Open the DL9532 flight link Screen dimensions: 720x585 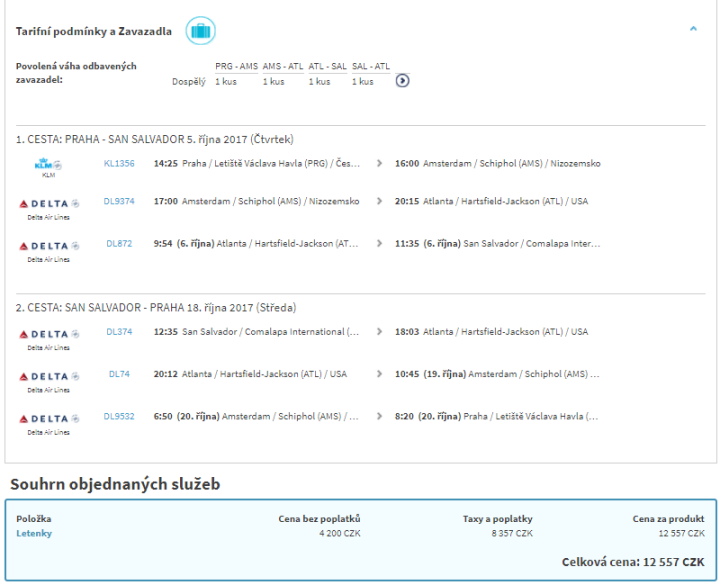click(x=119, y=416)
